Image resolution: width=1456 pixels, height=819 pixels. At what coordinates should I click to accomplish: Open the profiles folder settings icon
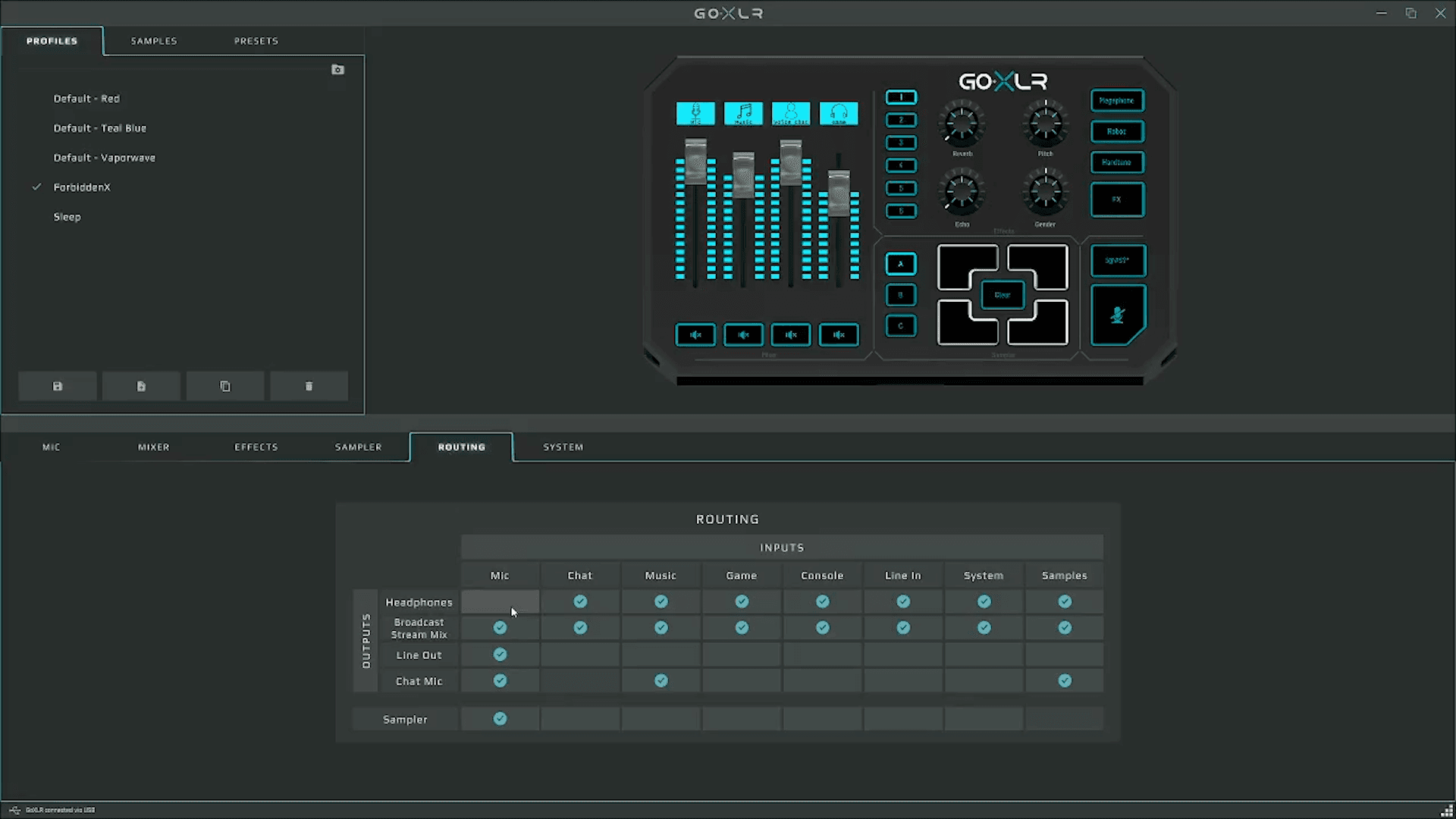pos(338,70)
